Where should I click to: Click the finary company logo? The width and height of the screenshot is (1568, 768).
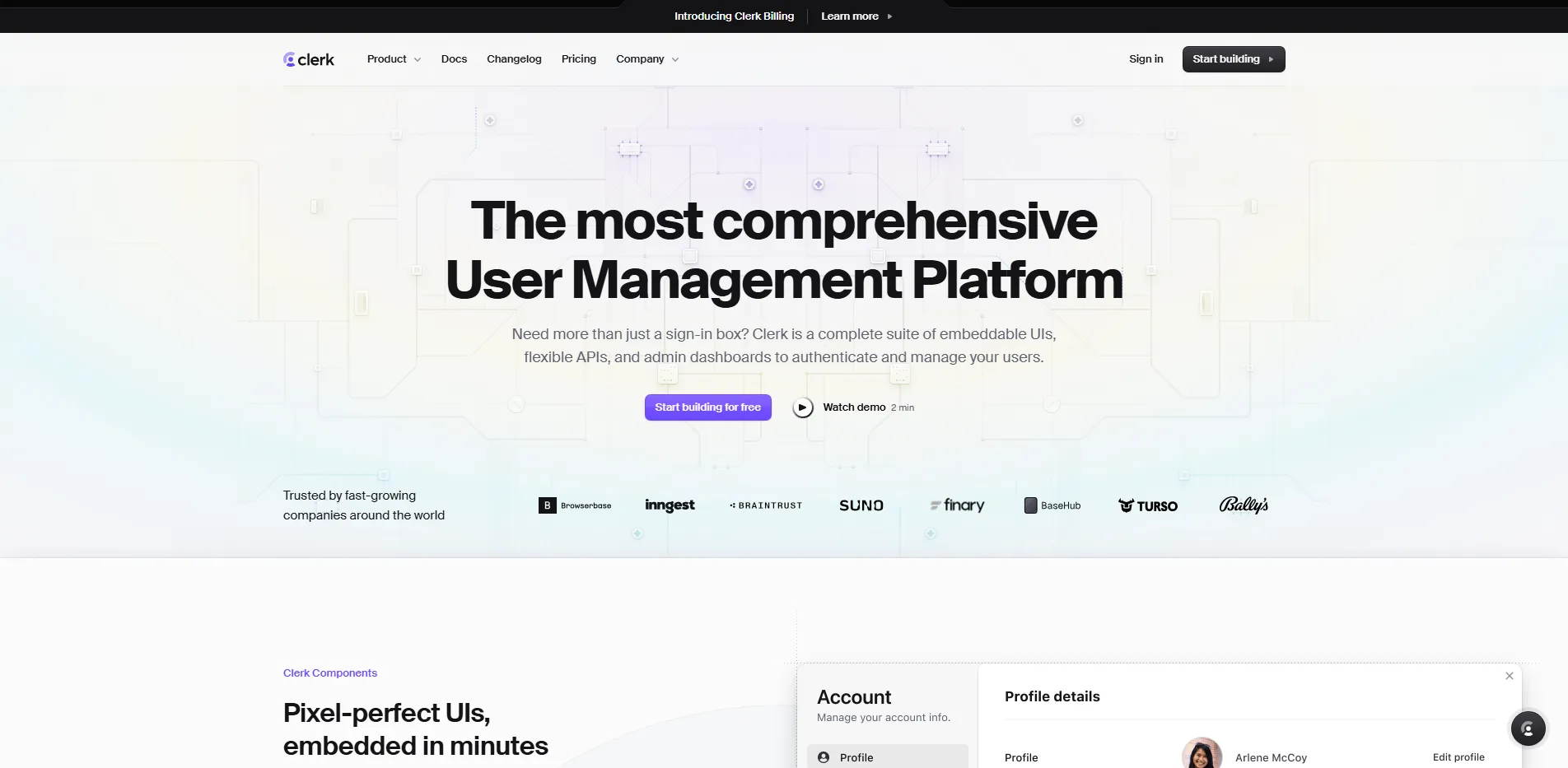tap(957, 505)
